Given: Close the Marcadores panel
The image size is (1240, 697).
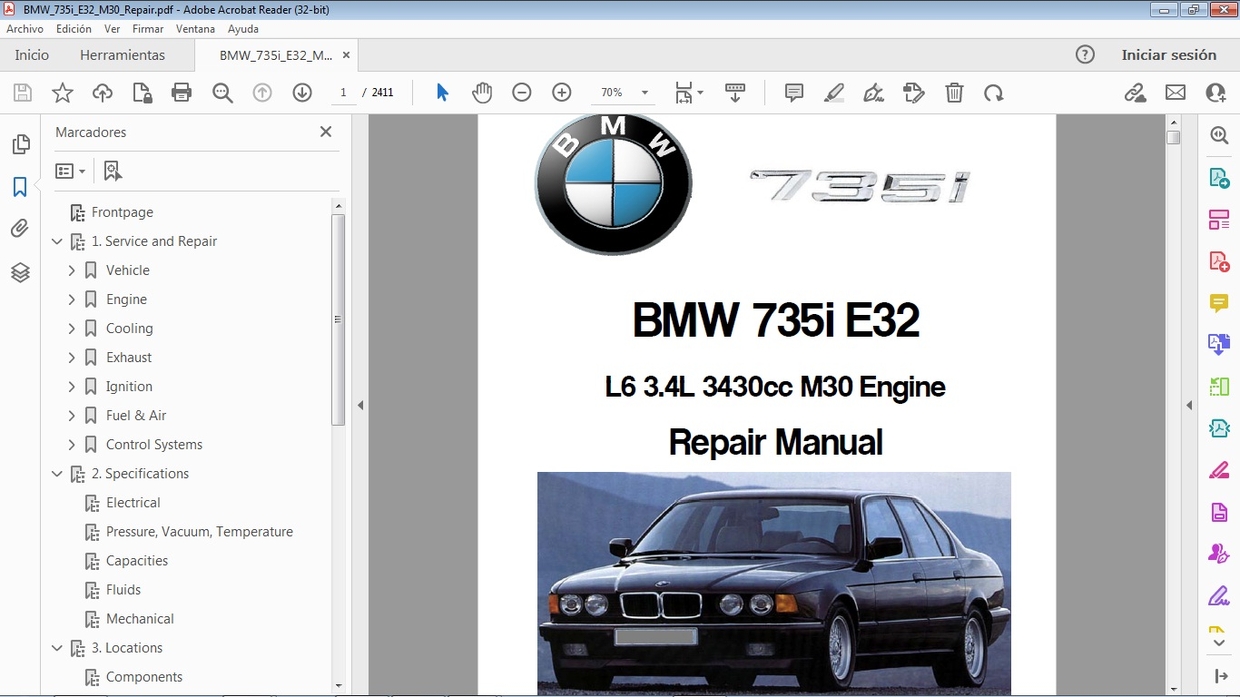Looking at the screenshot, I should pyautogui.click(x=325, y=132).
